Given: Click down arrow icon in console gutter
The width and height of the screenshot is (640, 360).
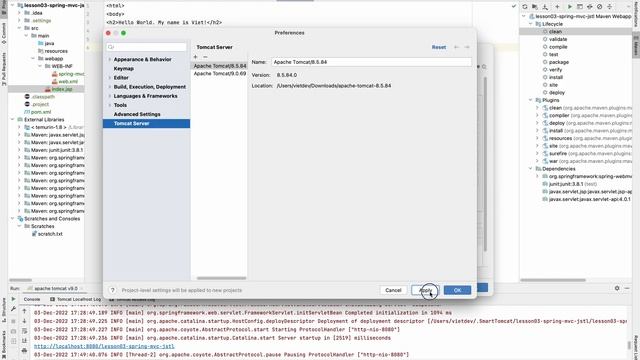Looking at the screenshot, I should coord(24,321).
